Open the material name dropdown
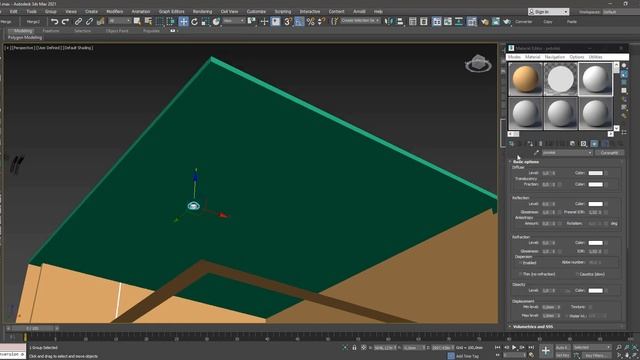 [x=567, y=153]
